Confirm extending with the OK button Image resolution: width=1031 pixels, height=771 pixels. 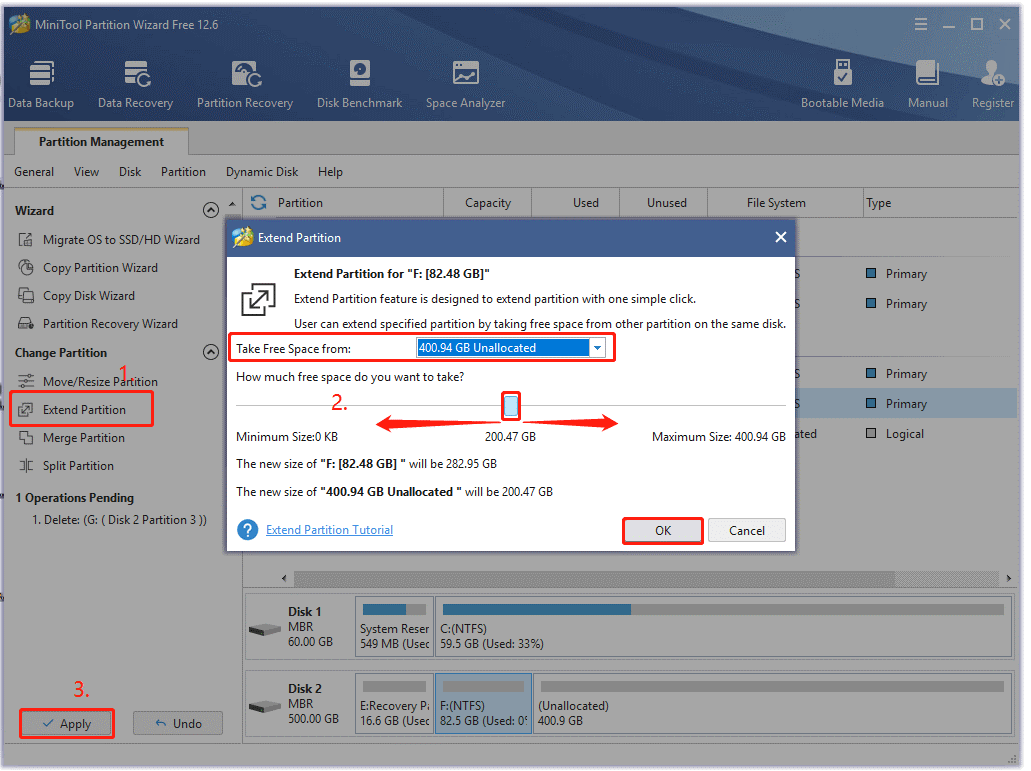662,530
